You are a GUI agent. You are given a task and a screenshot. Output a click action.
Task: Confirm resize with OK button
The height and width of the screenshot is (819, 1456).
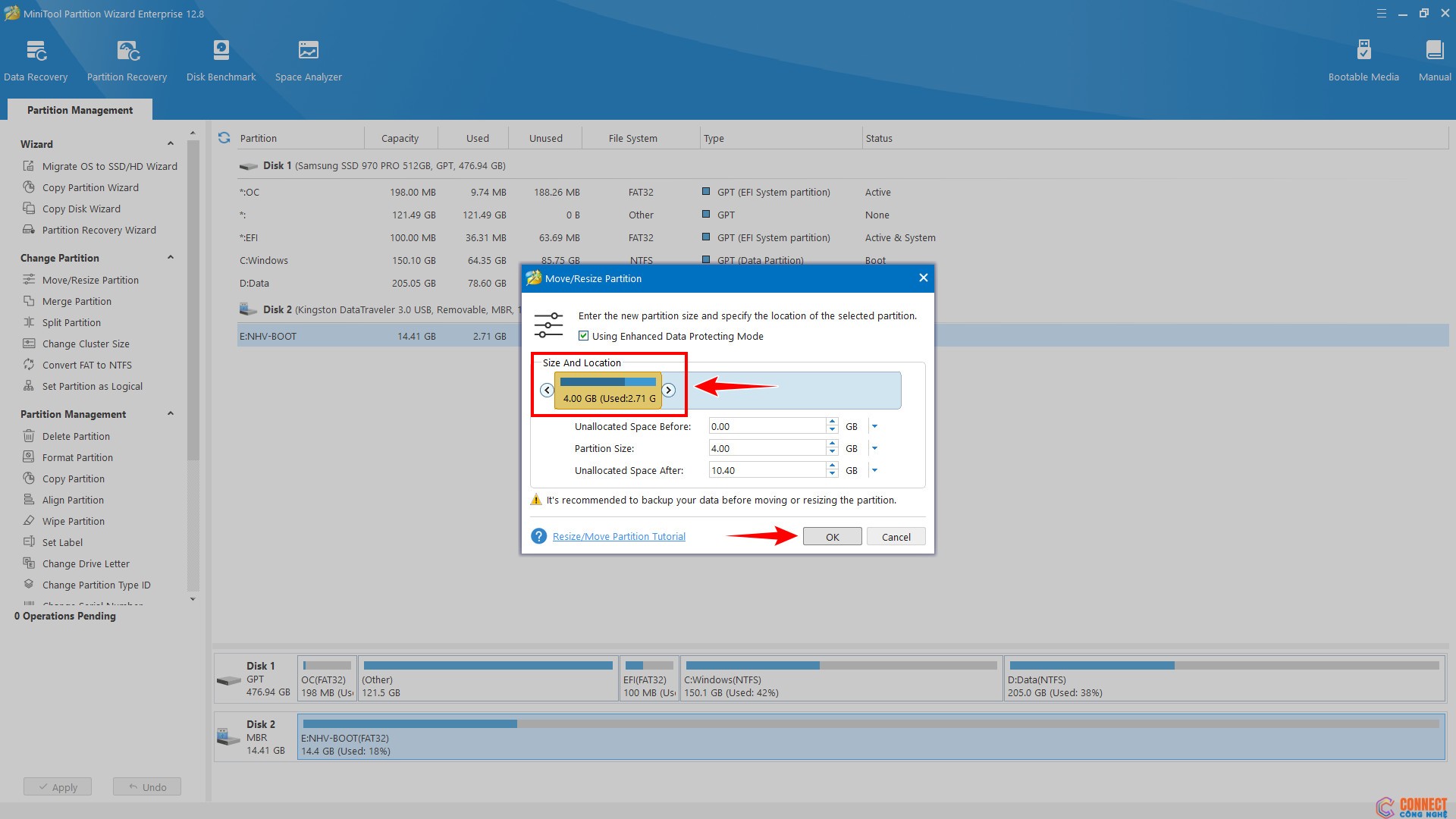832,536
